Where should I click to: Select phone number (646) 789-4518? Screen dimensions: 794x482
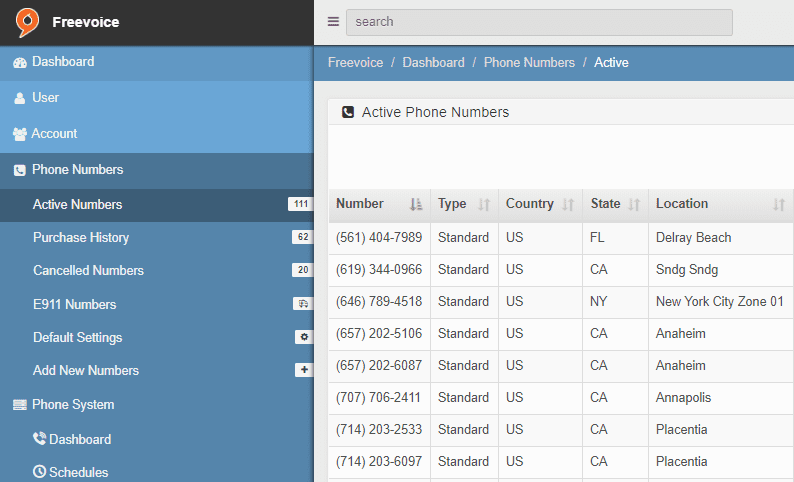(379, 301)
